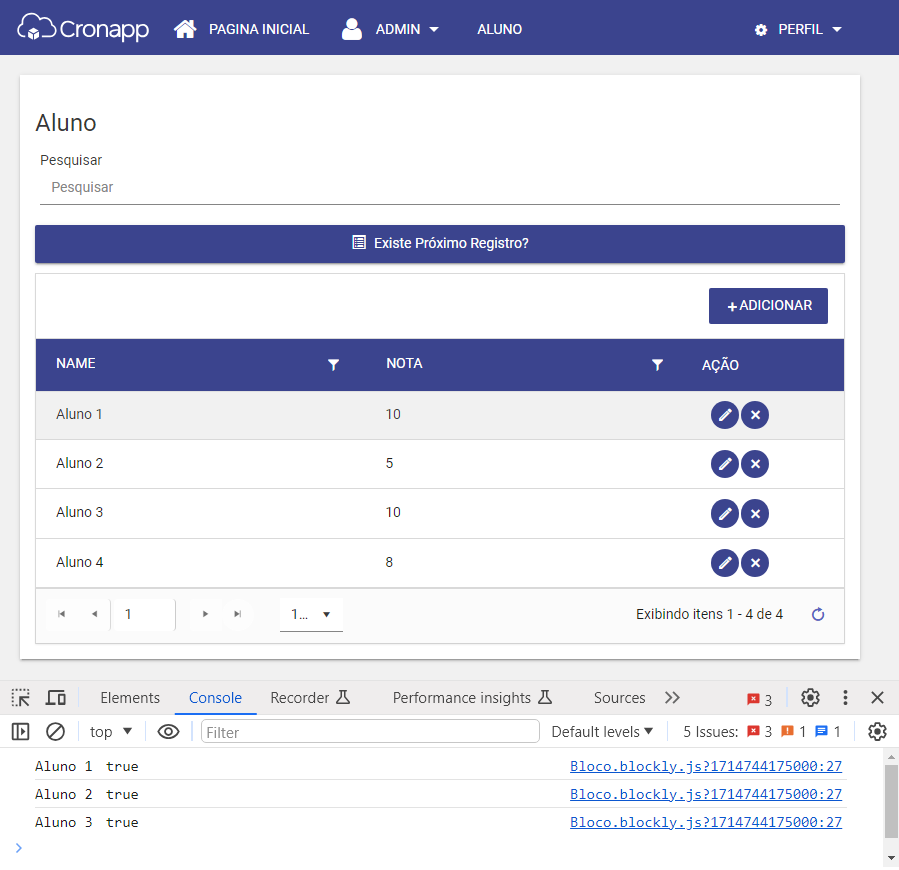Refresh the grid with the reload icon
Image resolution: width=899 pixels, height=870 pixels.
(x=818, y=614)
